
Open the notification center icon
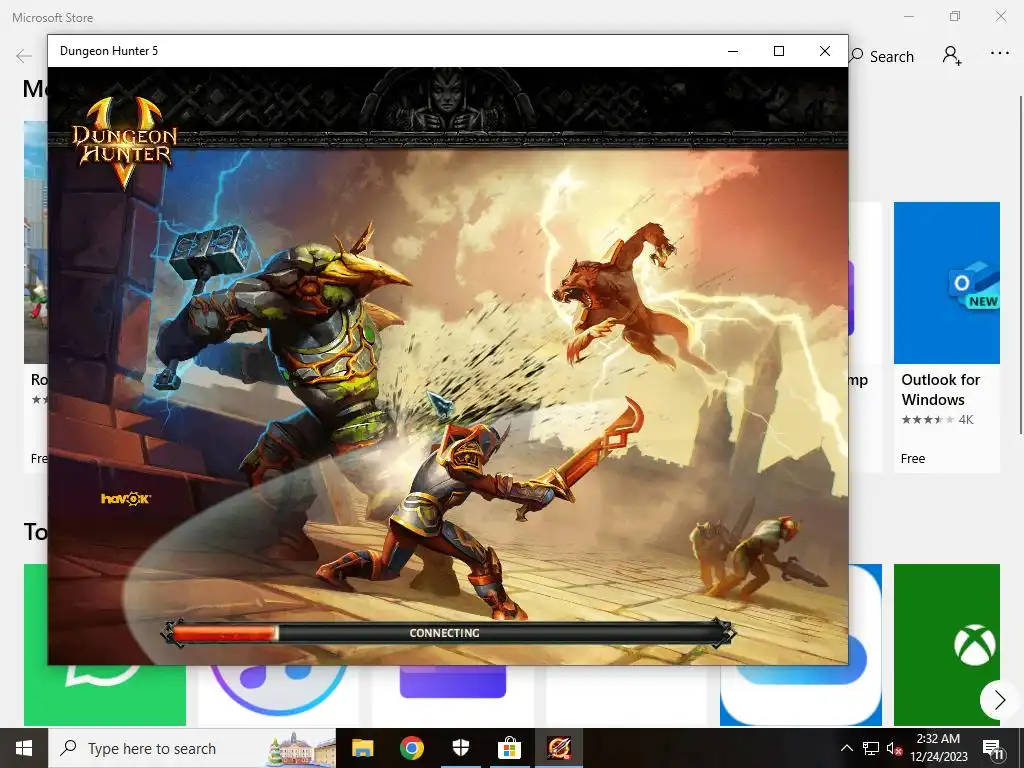click(993, 748)
